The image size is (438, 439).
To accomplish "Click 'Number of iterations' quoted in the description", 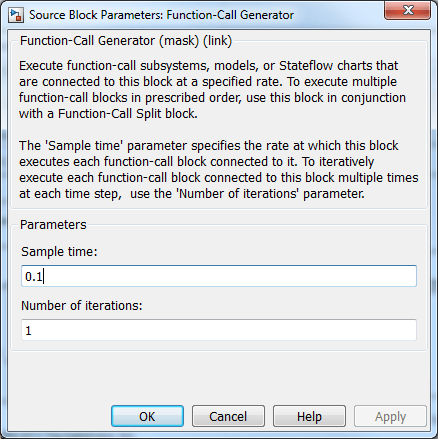I will click(x=238, y=194).
